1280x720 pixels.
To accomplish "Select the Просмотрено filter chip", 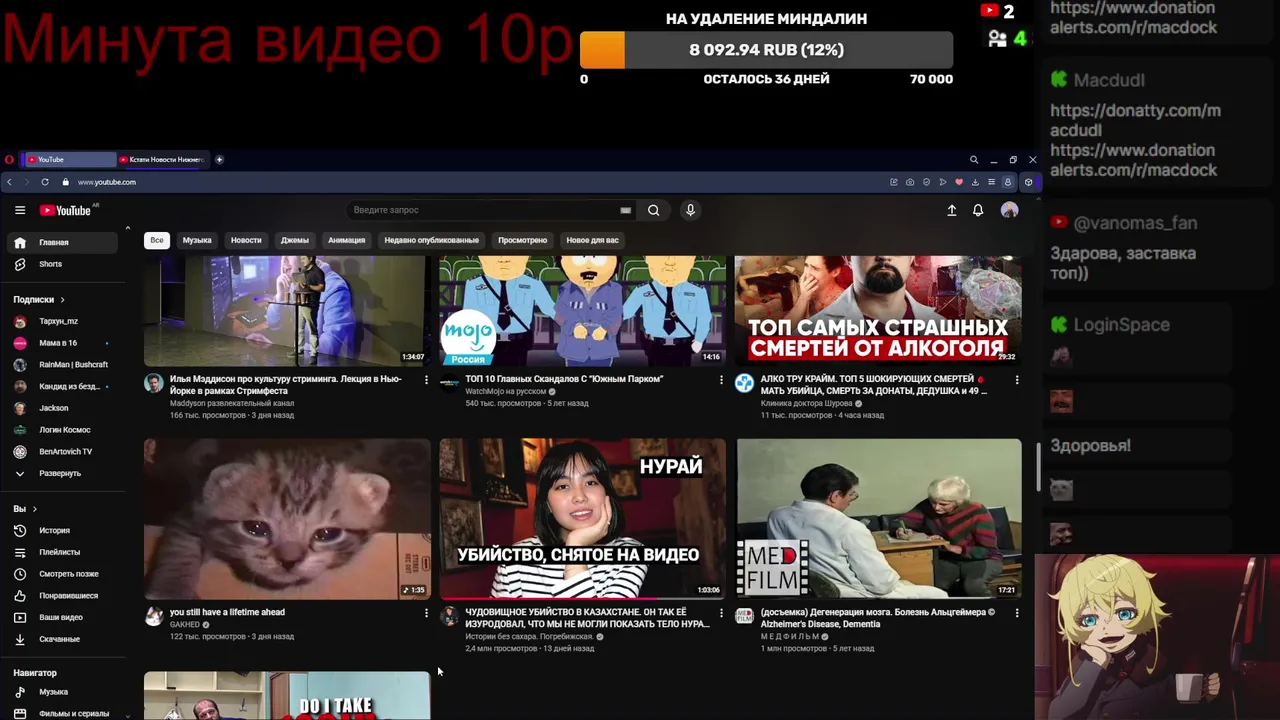I will pyautogui.click(x=523, y=240).
